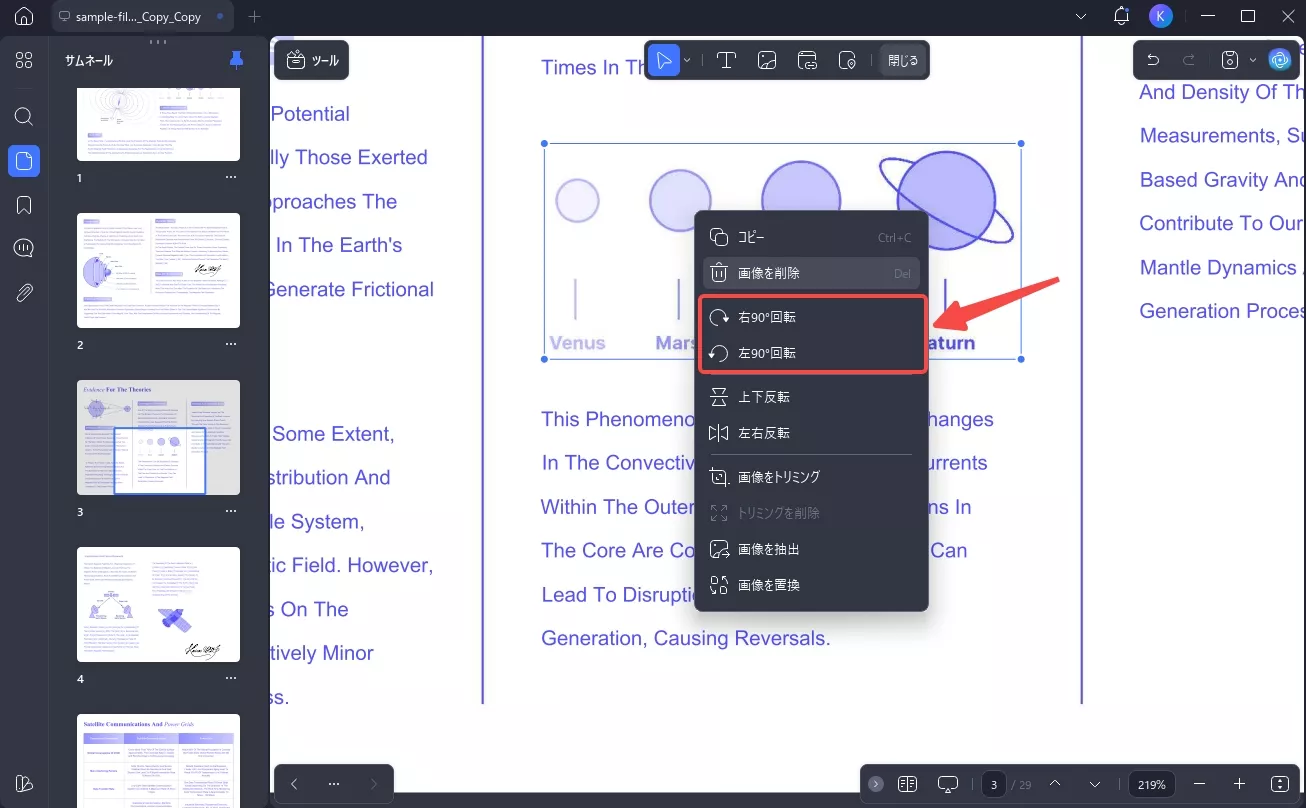The image size is (1306, 808).
Task: Go to the UPDF home screen
Action: [x=24, y=17]
